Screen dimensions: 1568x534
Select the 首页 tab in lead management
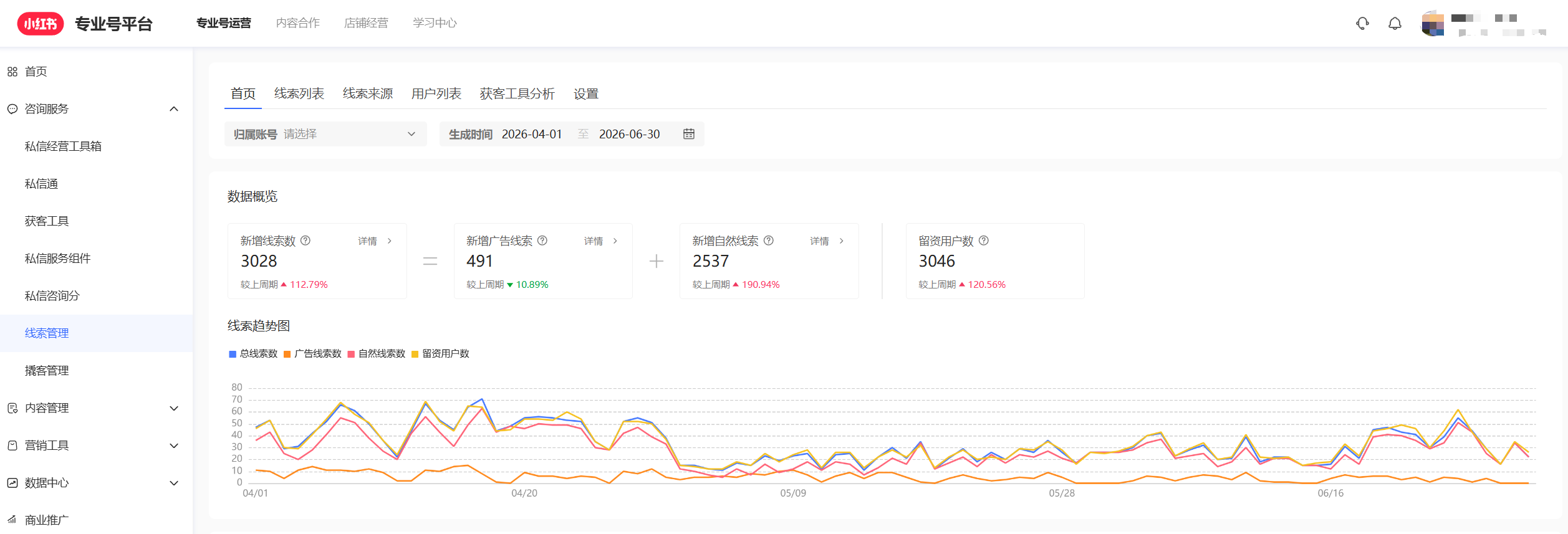click(243, 93)
